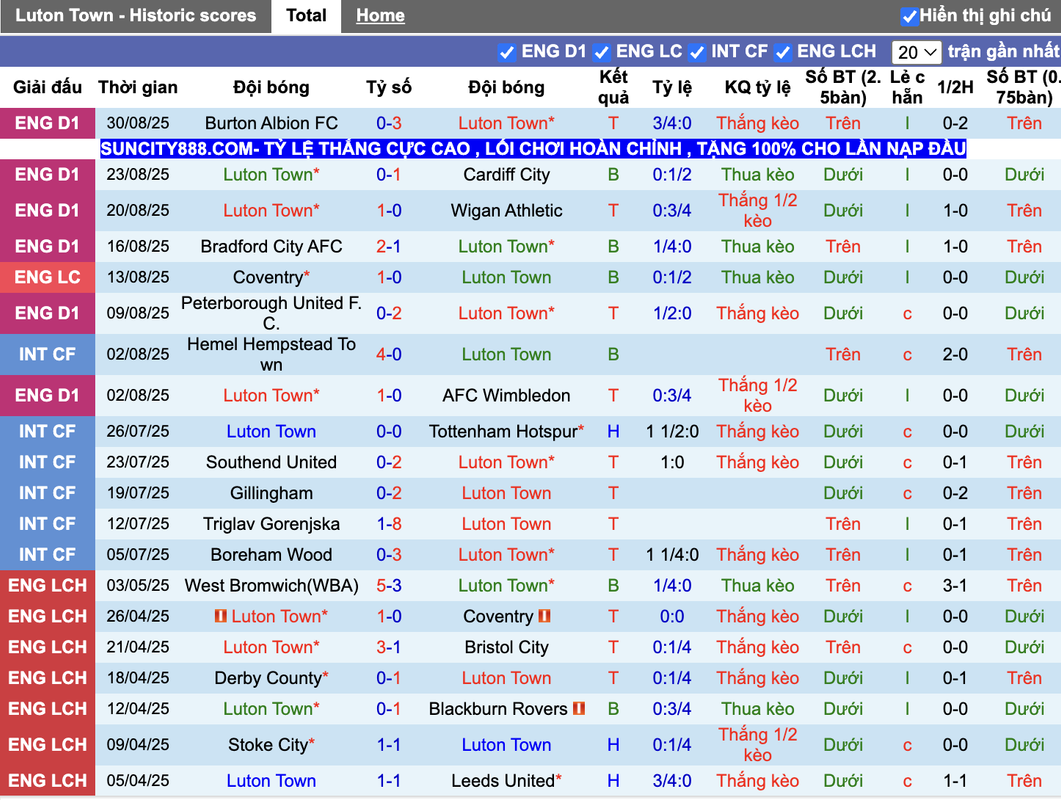1061x800 pixels.
Task: Click Bradford City AFC team name
Action: [271, 246]
